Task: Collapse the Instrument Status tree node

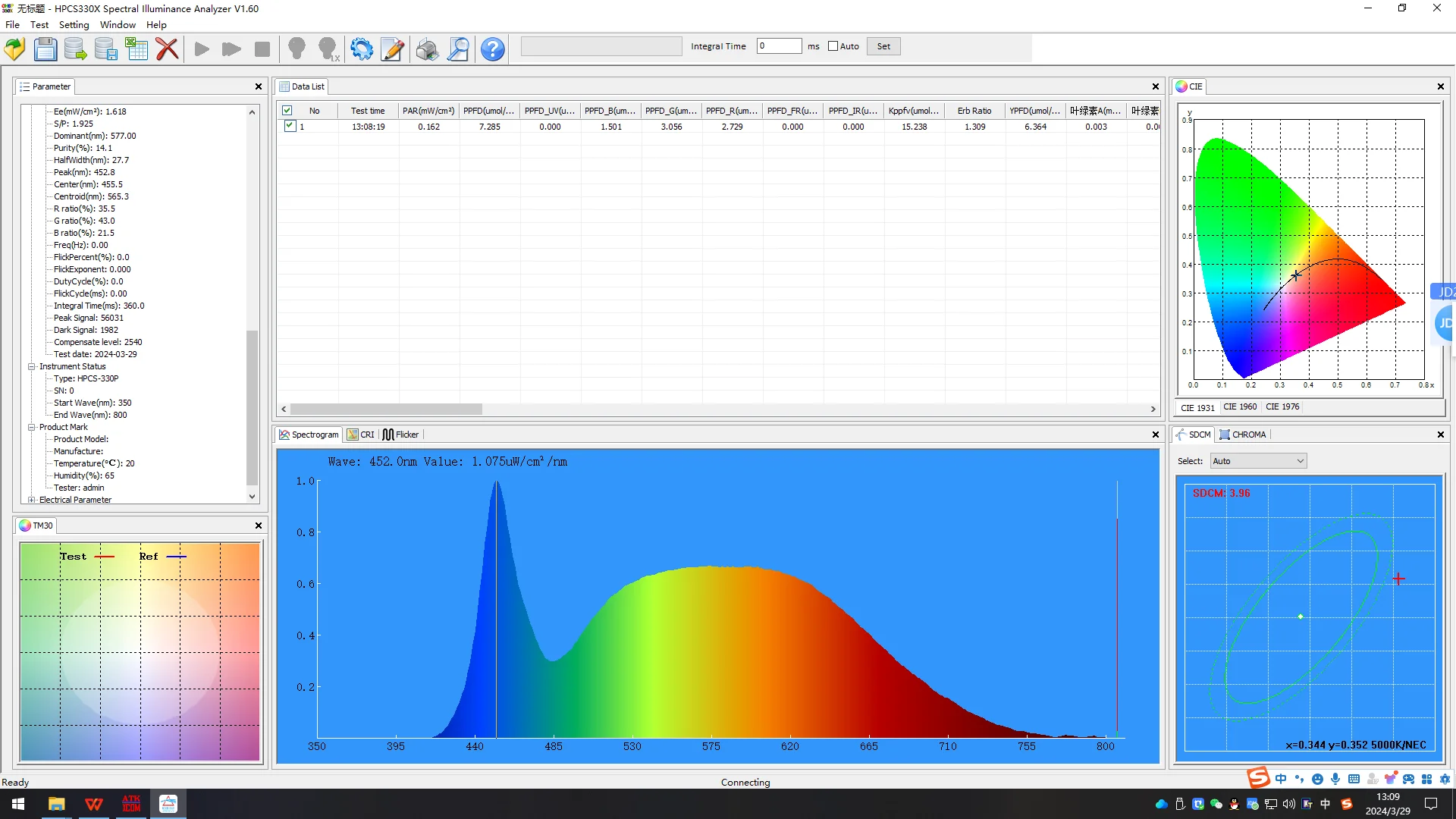Action: (x=32, y=366)
